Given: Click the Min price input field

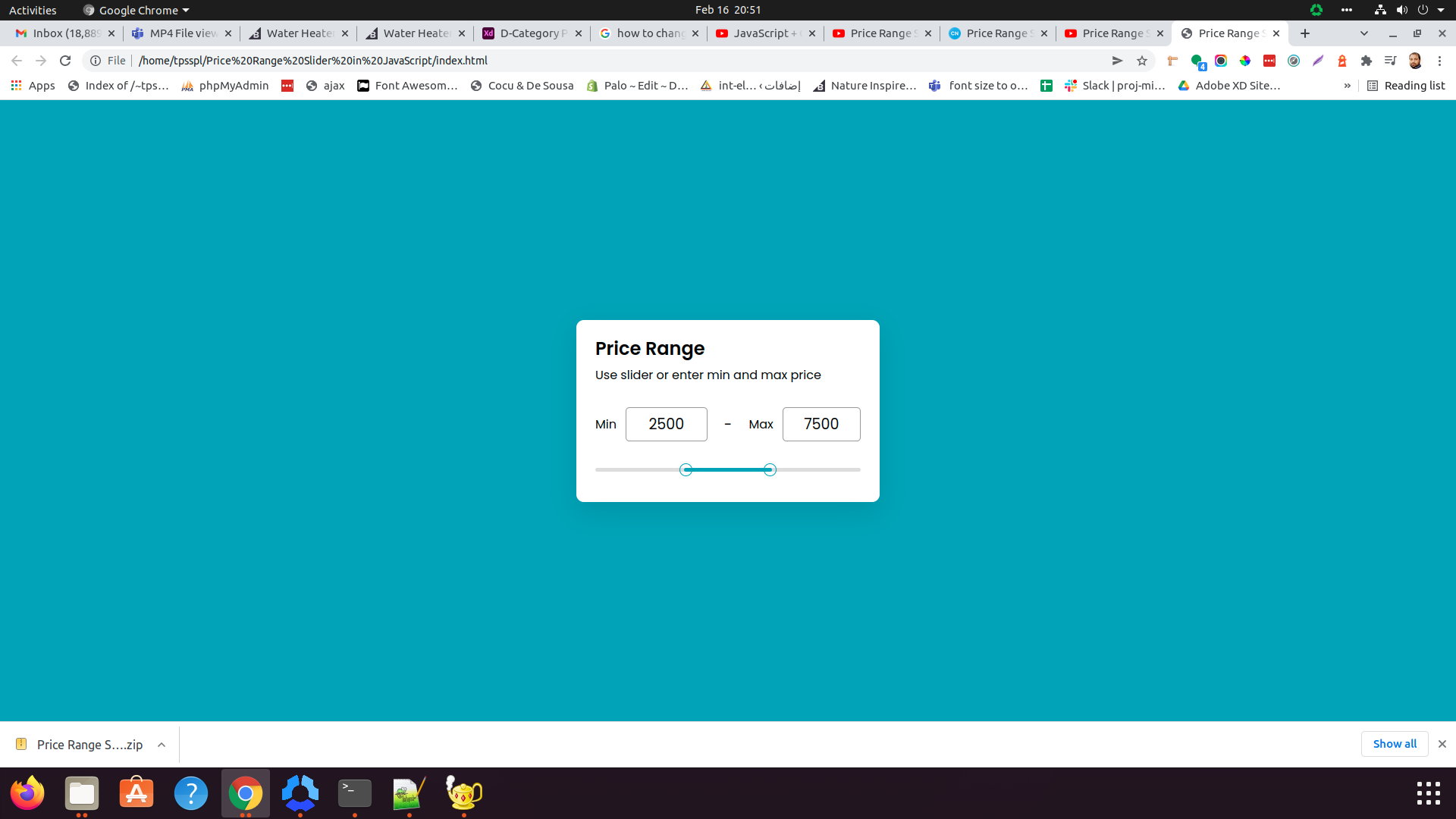Looking at the screenshot, I should [x=666, y=424].
